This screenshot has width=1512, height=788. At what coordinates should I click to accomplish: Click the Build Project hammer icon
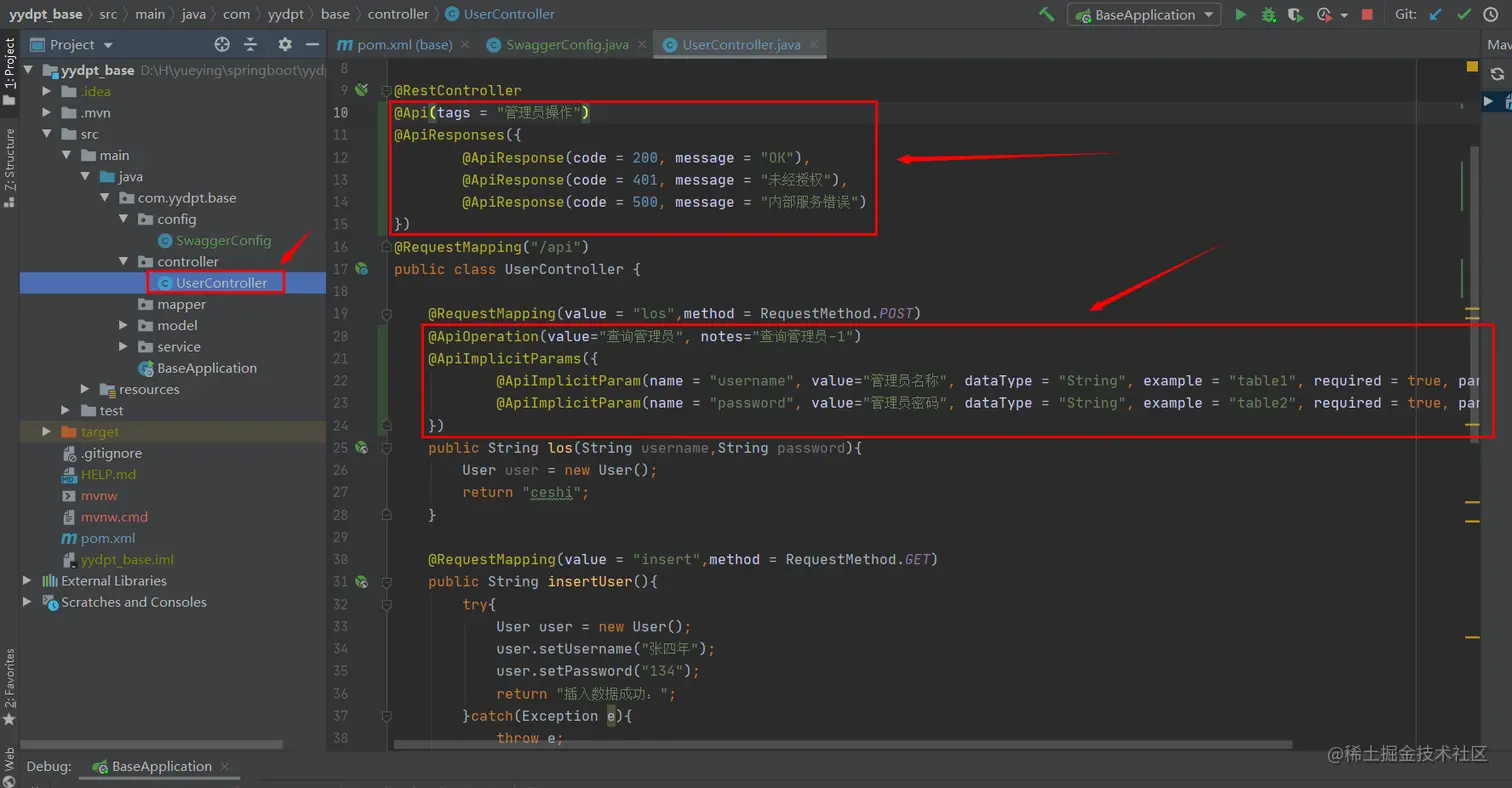[x=1046, y=14]
